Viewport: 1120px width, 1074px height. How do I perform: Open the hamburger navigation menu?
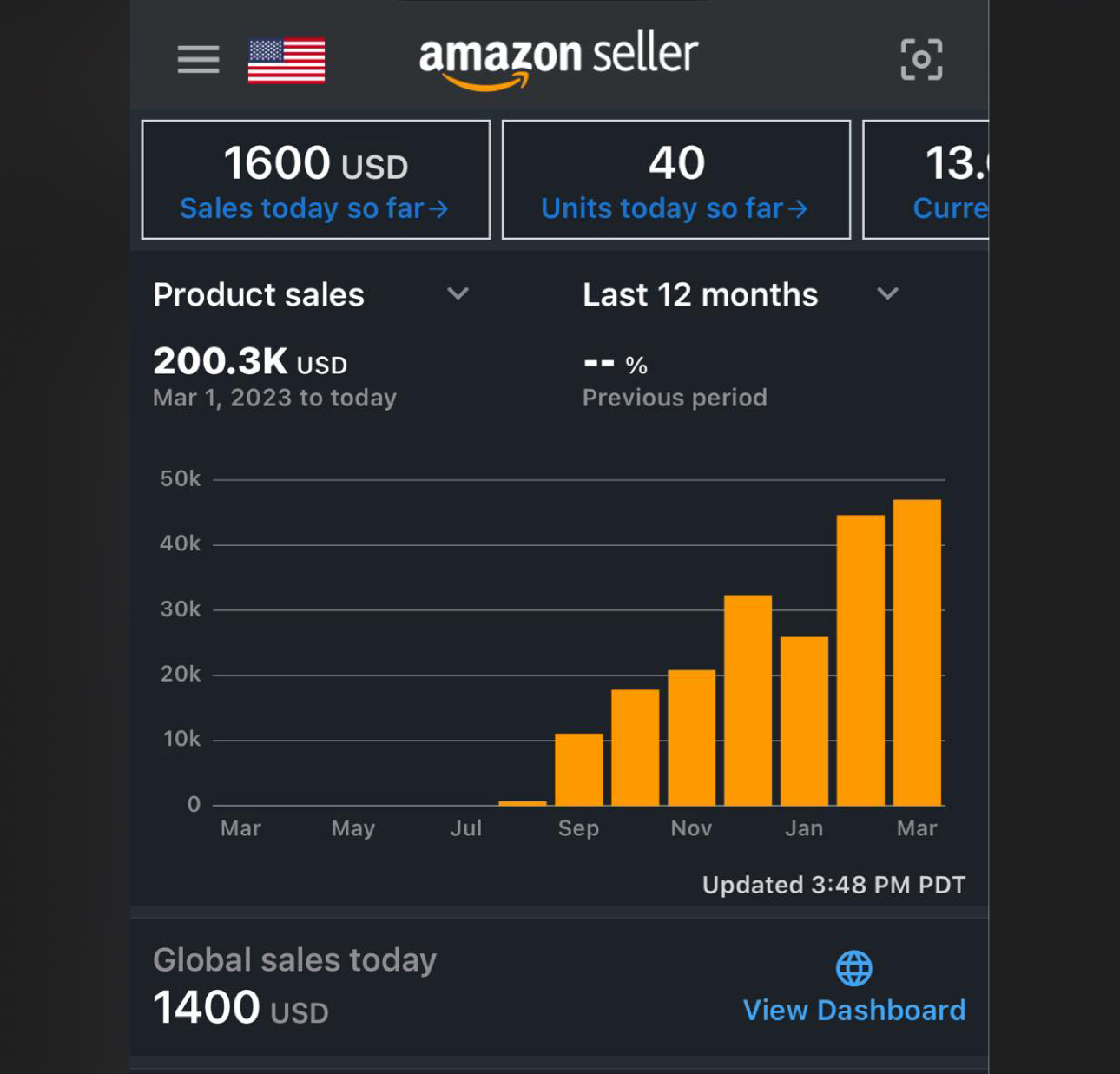198,59
